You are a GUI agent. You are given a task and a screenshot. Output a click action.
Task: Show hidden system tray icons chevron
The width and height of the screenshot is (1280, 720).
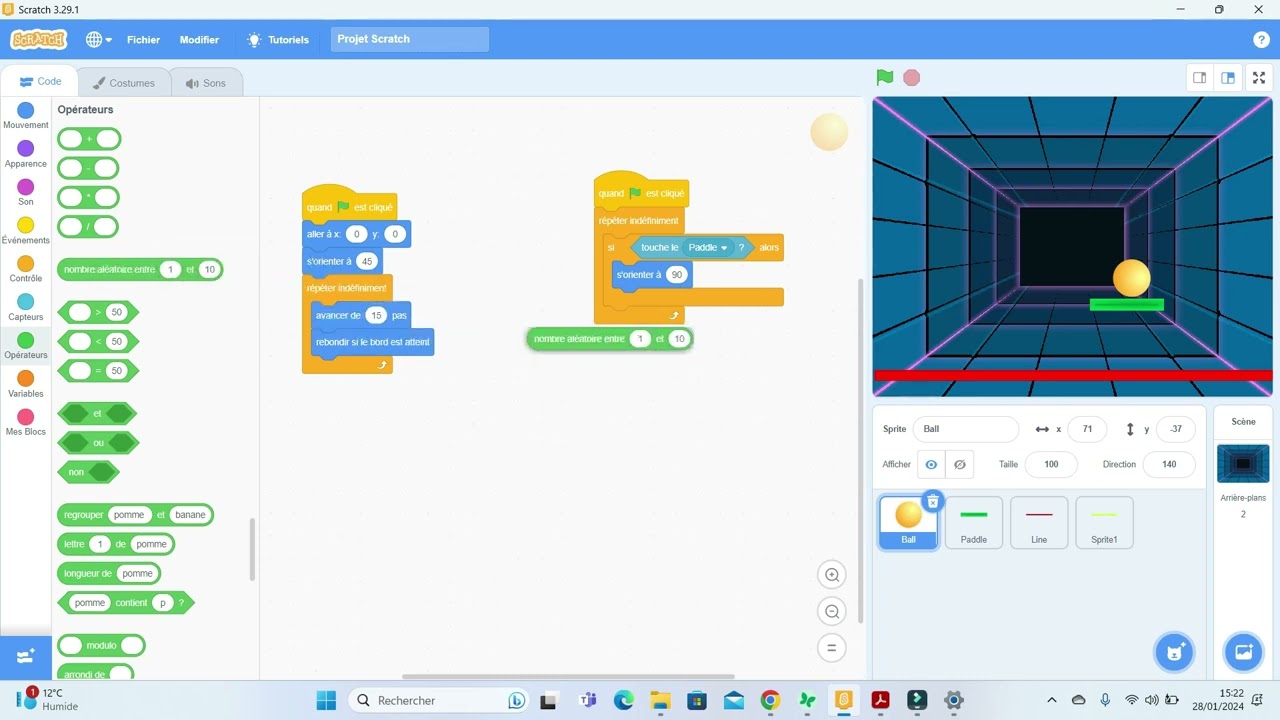tap(1051, 700)
